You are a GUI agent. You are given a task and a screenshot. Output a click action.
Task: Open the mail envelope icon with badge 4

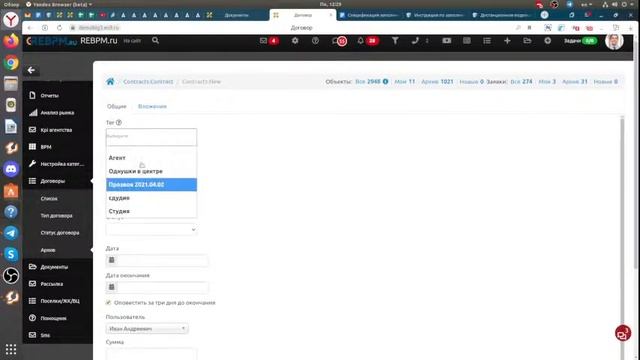pos(263,41)
